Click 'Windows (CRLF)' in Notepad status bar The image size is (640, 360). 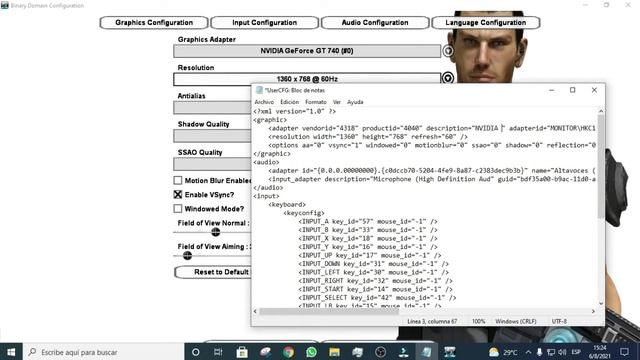point(516,322)
